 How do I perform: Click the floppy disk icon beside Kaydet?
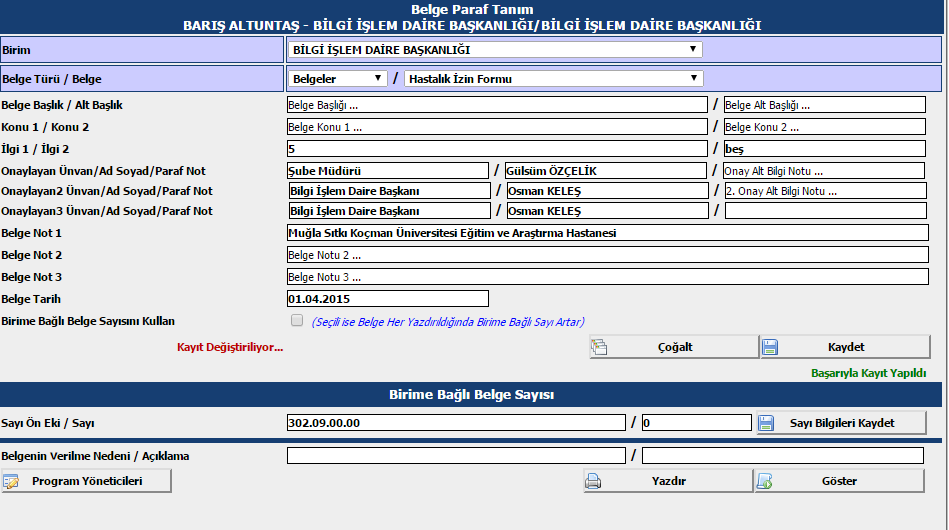(770, 347)
